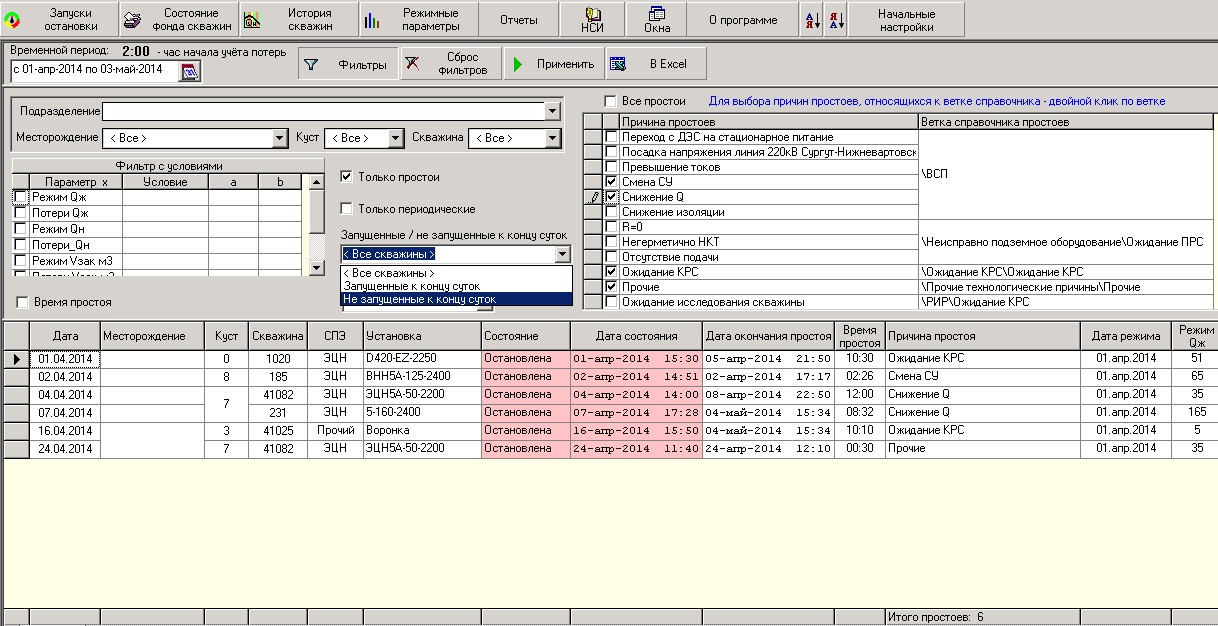Screen dimensions: 1218x626
Task: Toggle Снижение Q reason checkbox
Action: [x=611, y=197]
